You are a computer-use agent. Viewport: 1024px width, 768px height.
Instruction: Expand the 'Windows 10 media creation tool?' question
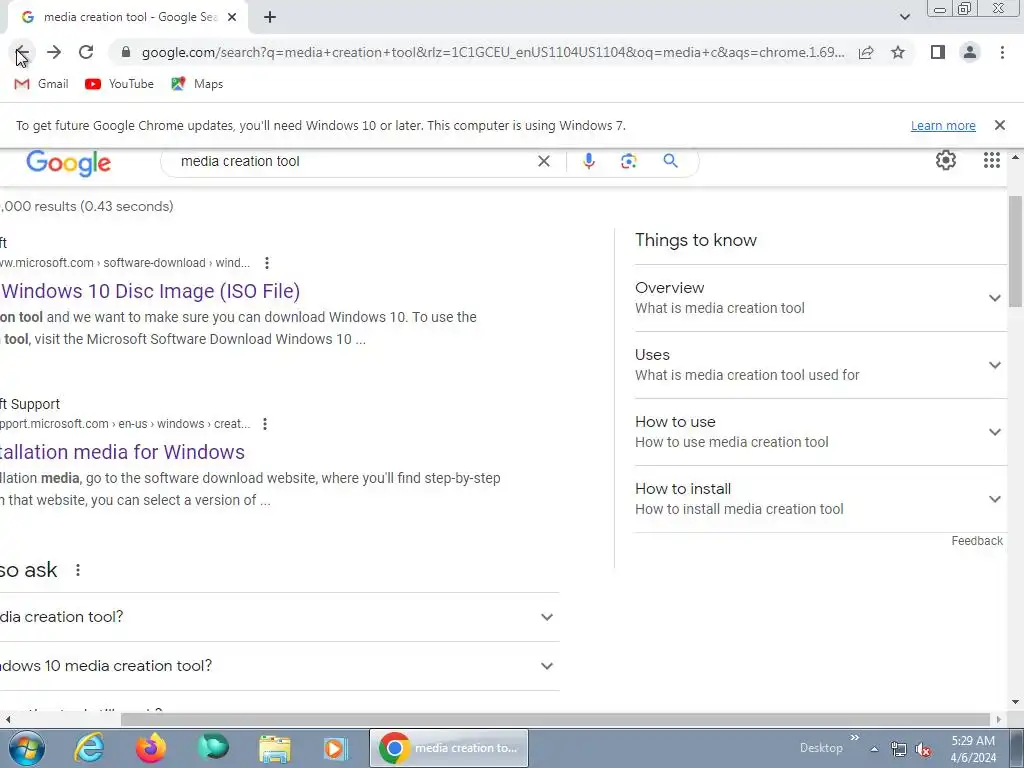pyautogui.click(x=280, y=666)
